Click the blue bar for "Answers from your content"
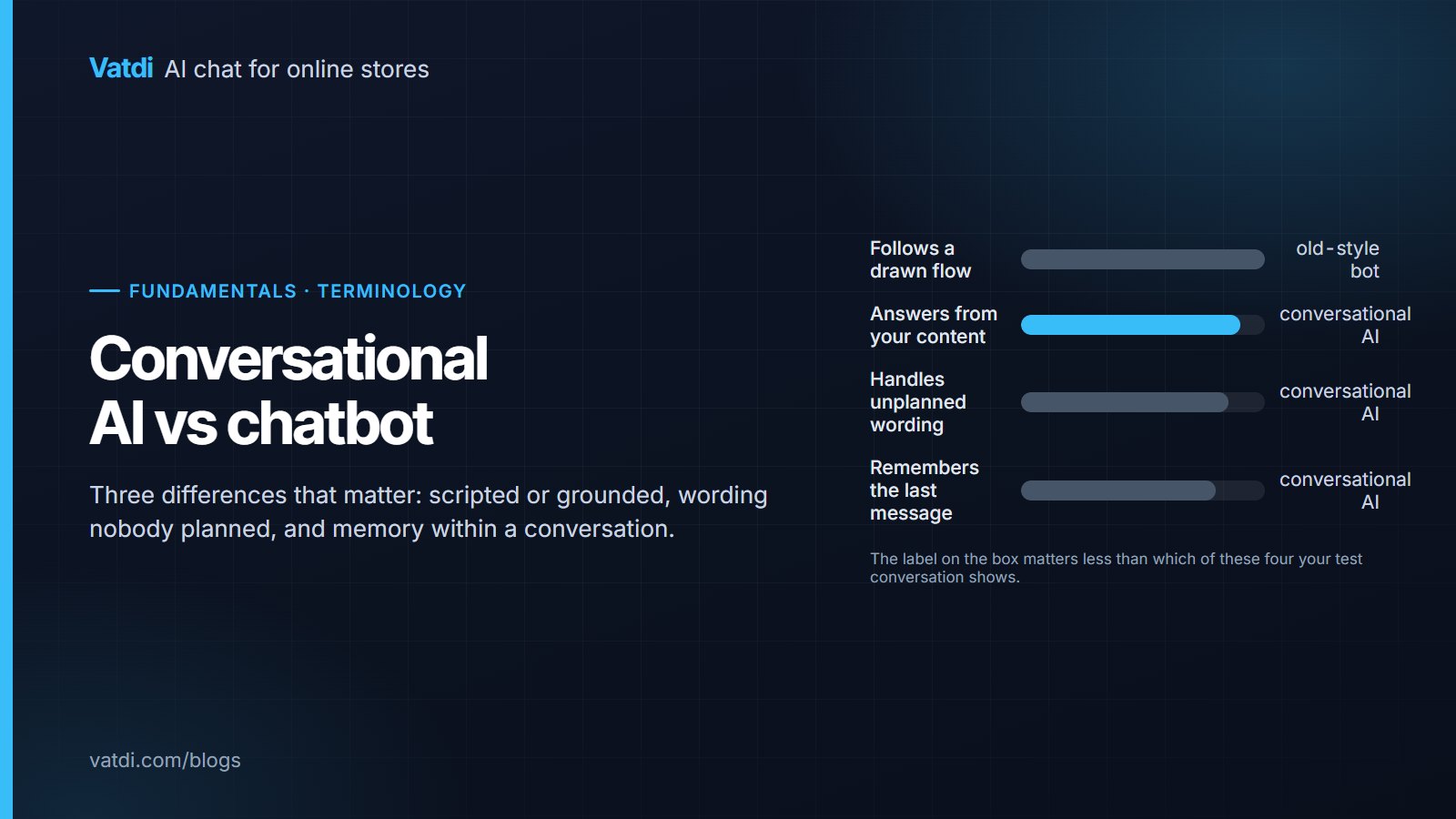The image size is (1456, 819). 1130,325
